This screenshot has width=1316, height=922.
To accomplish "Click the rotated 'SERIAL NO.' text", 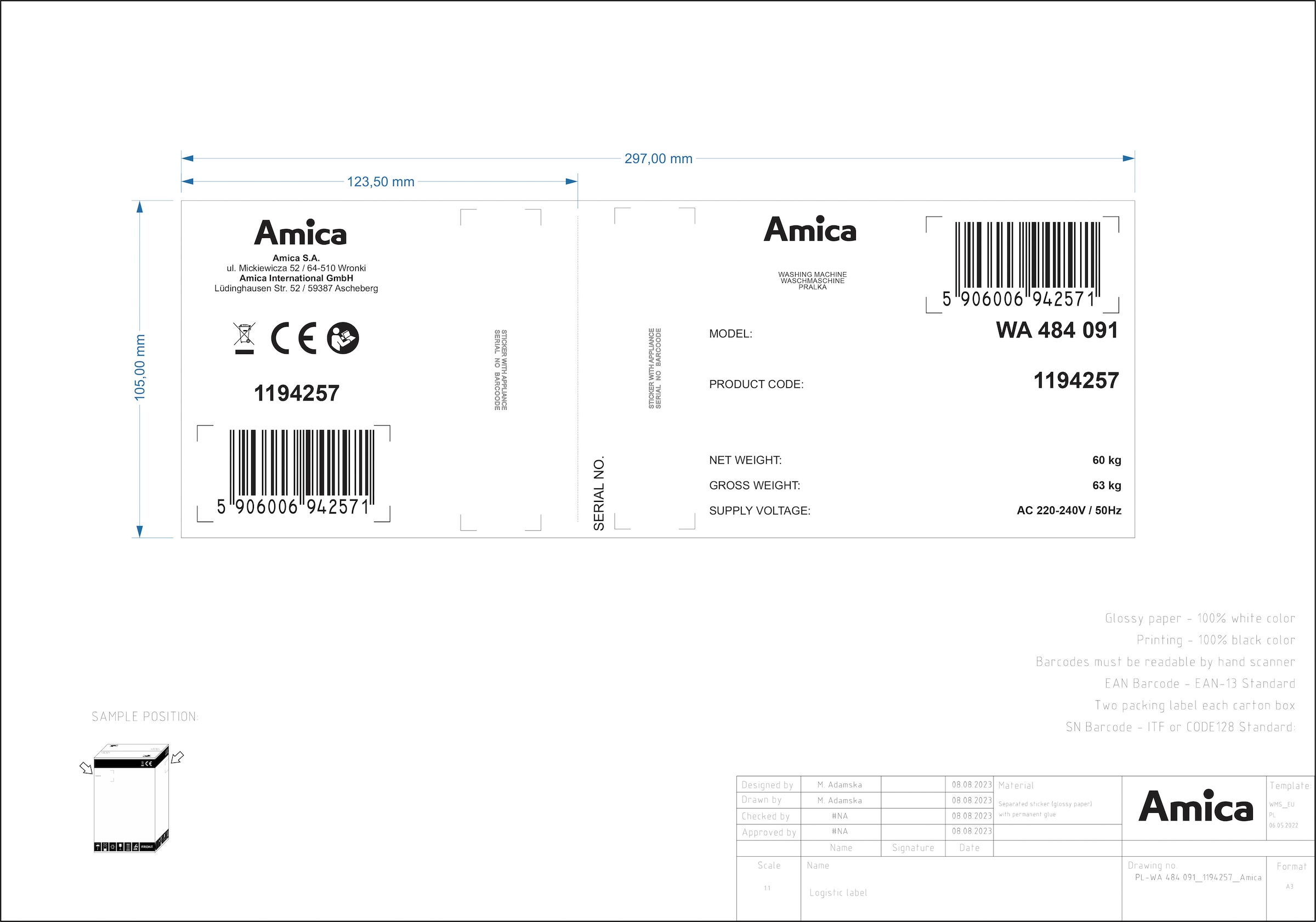I will (599, 493).
